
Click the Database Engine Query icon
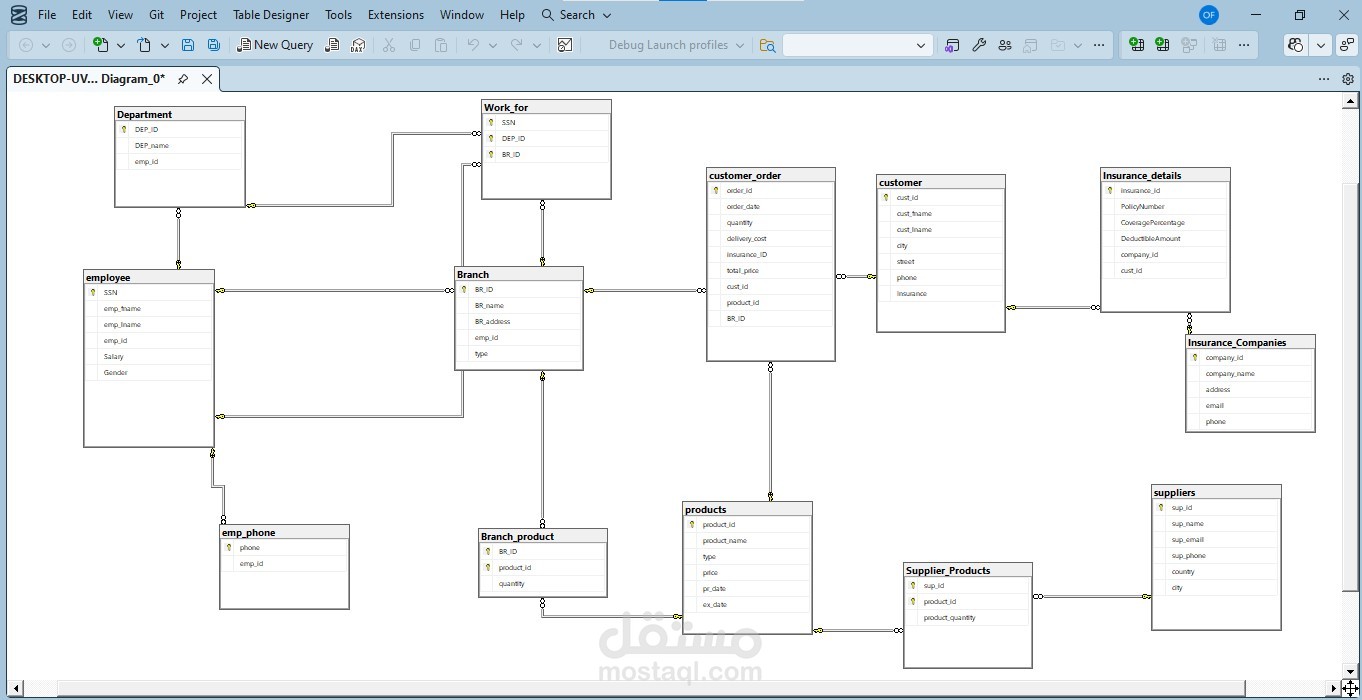(x=332, y=45)
